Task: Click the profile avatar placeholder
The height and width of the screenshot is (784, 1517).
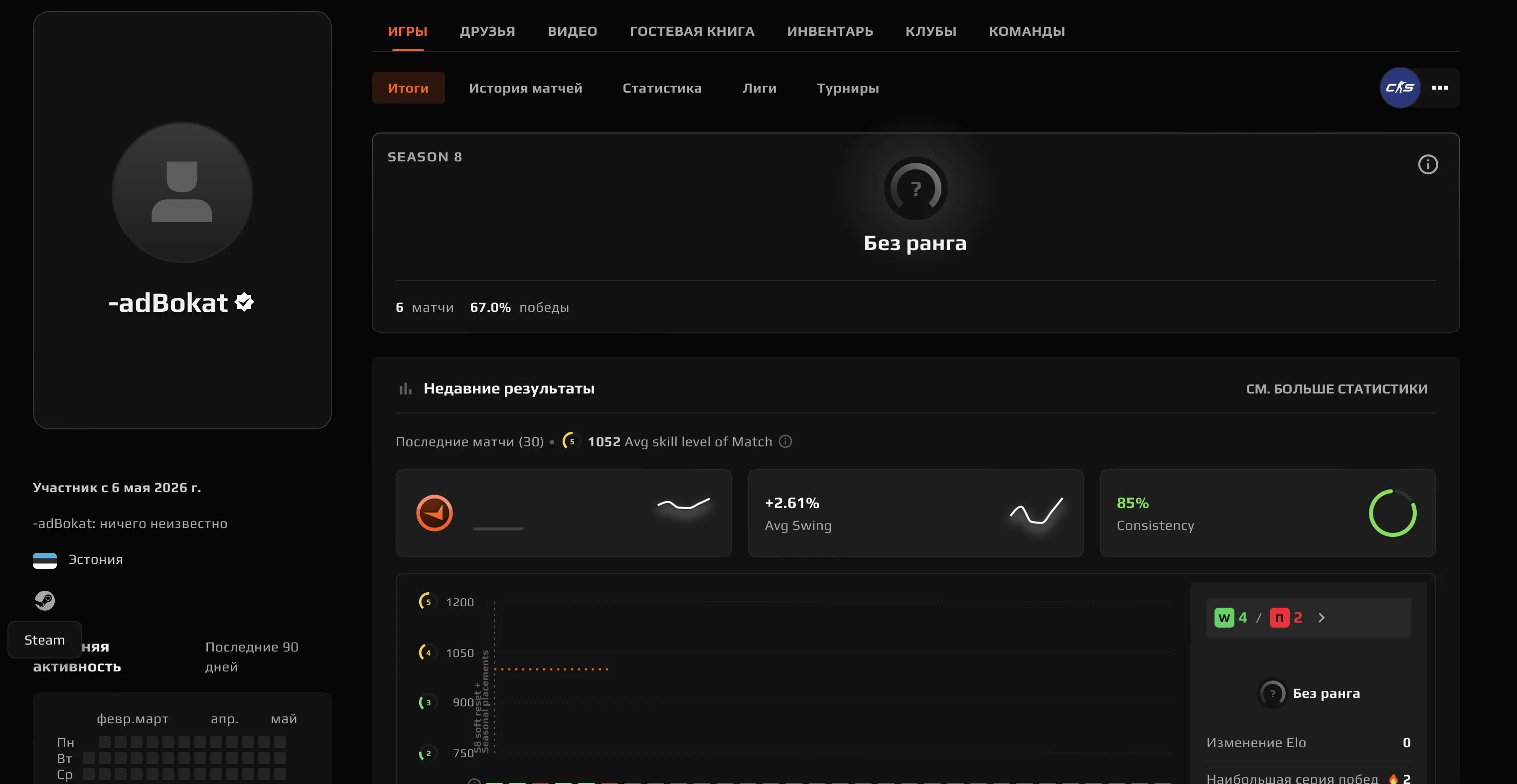Action: click(182, 192)
